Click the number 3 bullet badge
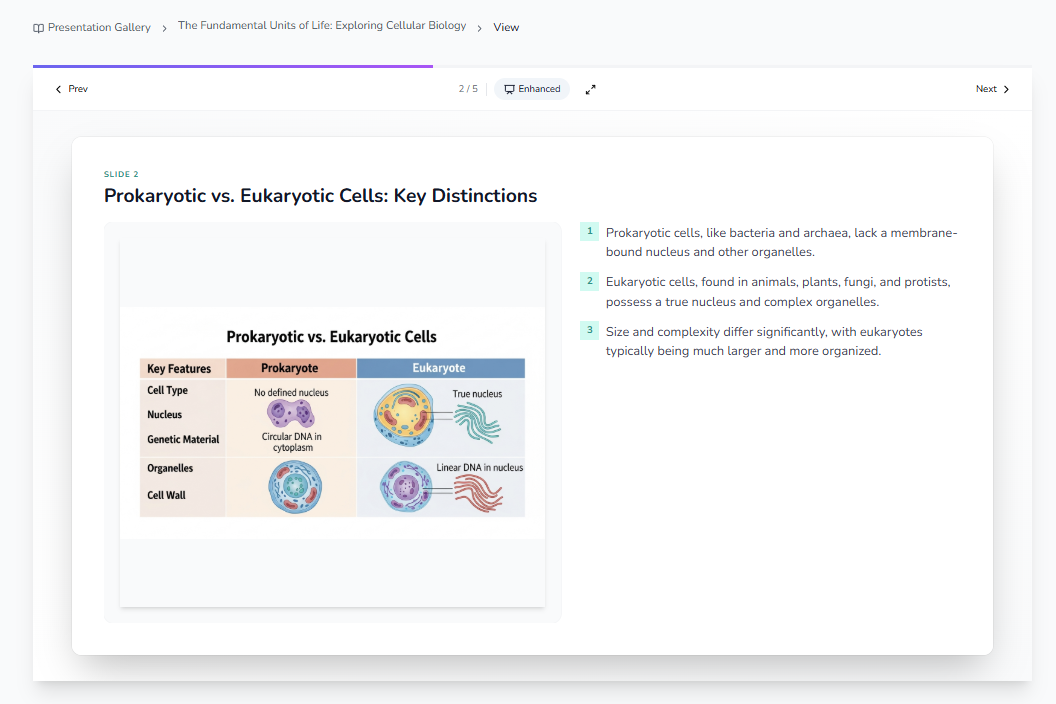This screenshot has height=704, width=1056. [589, 330]
